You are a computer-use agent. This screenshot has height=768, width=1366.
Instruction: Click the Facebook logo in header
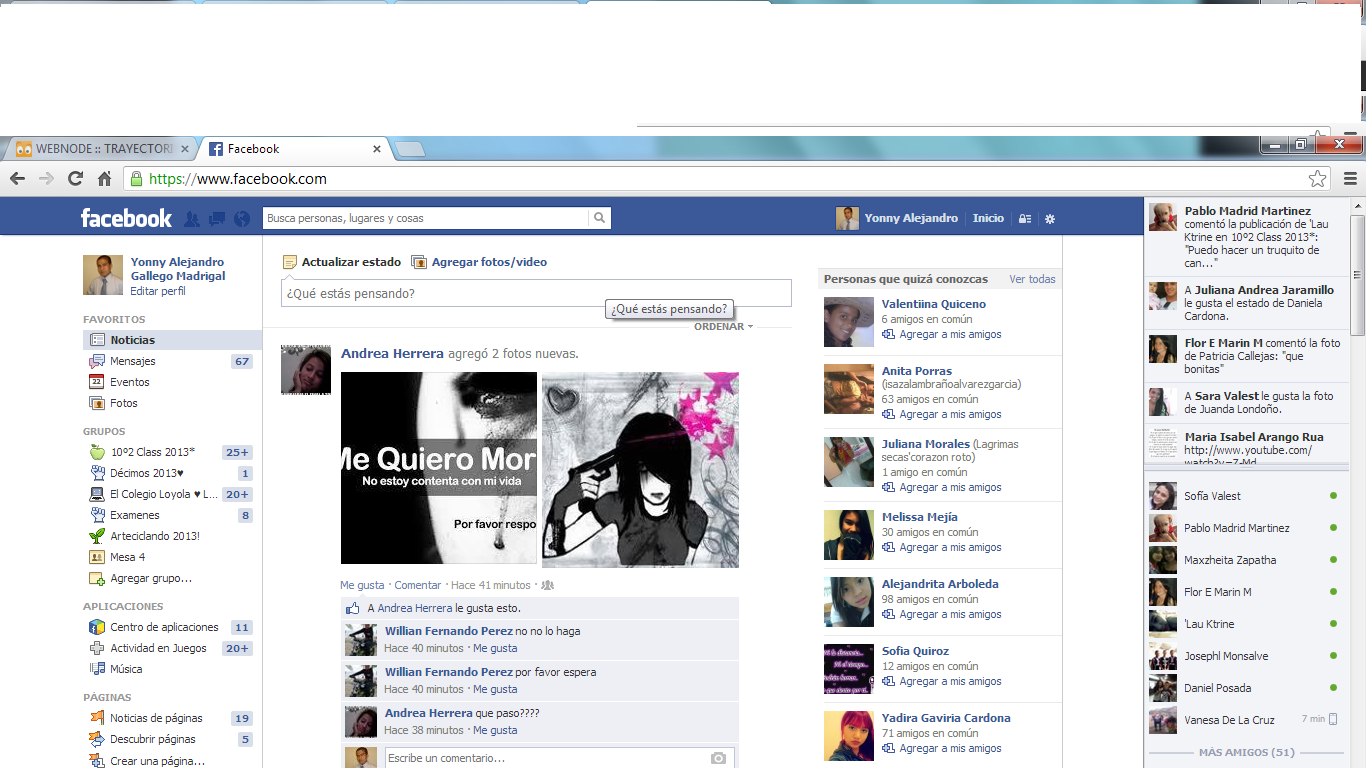pos(126,218)
